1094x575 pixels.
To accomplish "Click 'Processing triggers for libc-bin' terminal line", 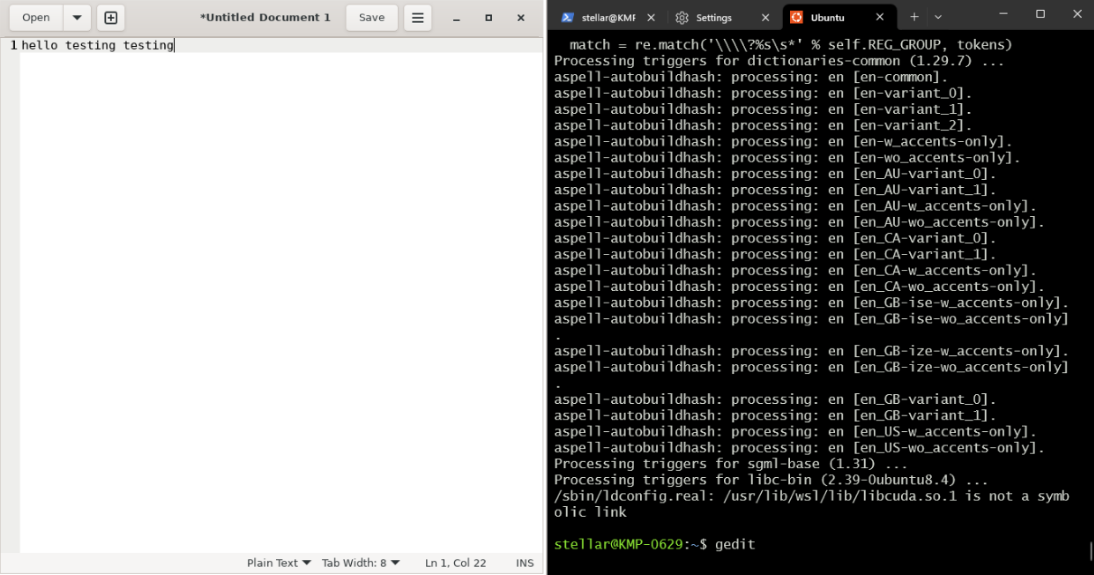I will [x=771, y=480].
